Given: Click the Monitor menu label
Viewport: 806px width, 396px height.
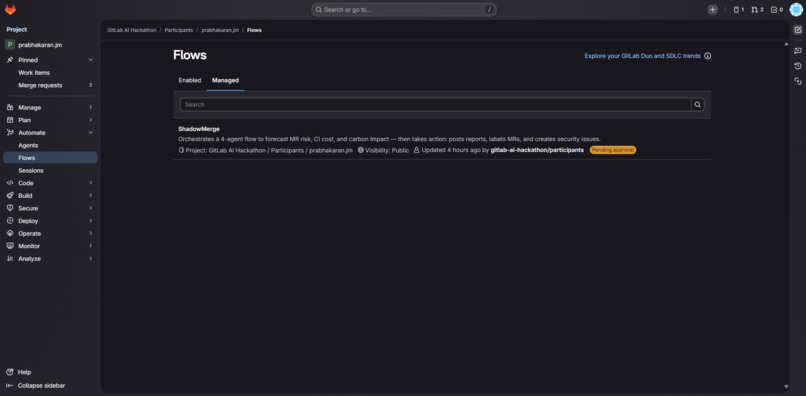Looking at the screenshot, I should (x=29, y=246).
